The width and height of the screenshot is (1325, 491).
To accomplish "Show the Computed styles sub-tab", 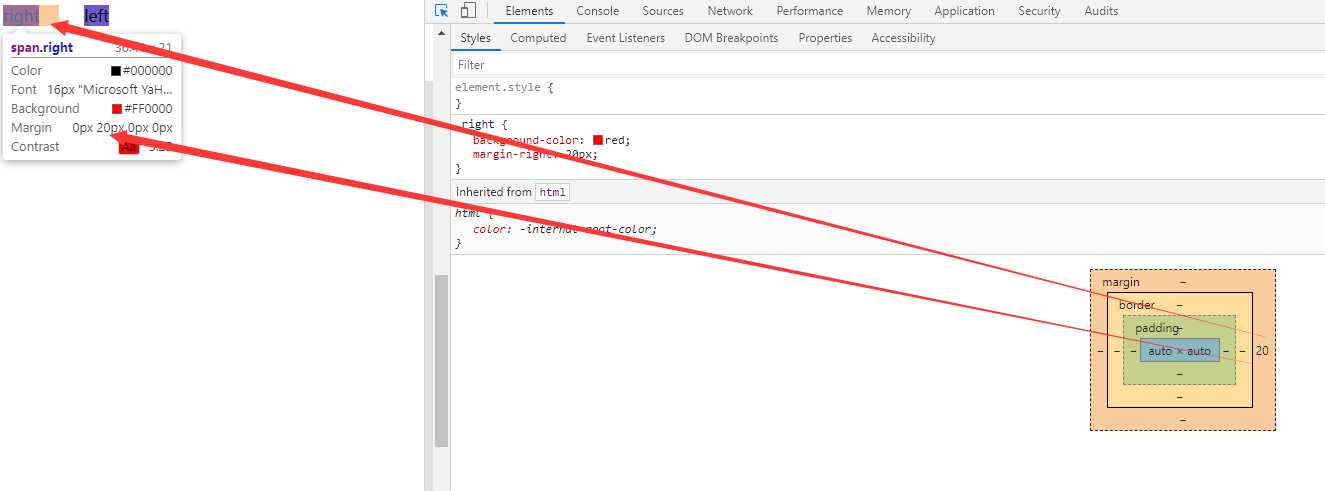I will pos(538,38).
